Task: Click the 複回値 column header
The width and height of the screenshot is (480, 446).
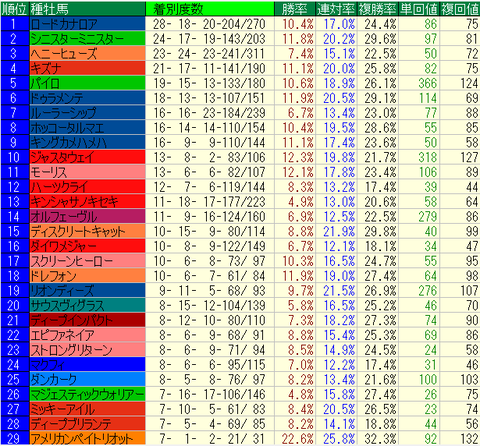Action: tap(460, 9)
